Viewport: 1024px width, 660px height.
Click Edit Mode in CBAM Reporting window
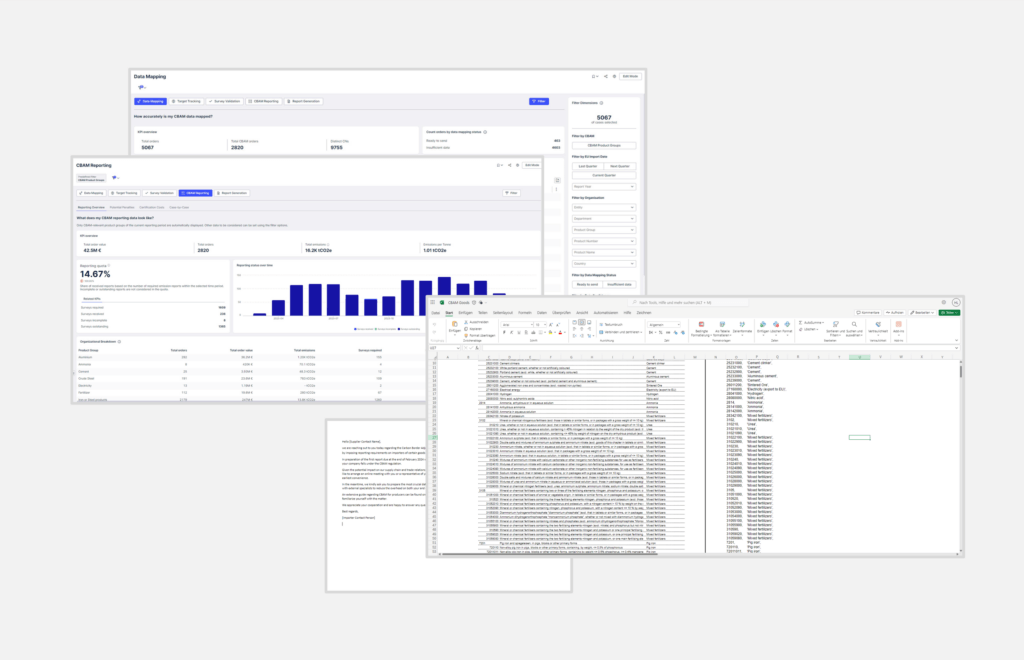[x=532, y=165]
